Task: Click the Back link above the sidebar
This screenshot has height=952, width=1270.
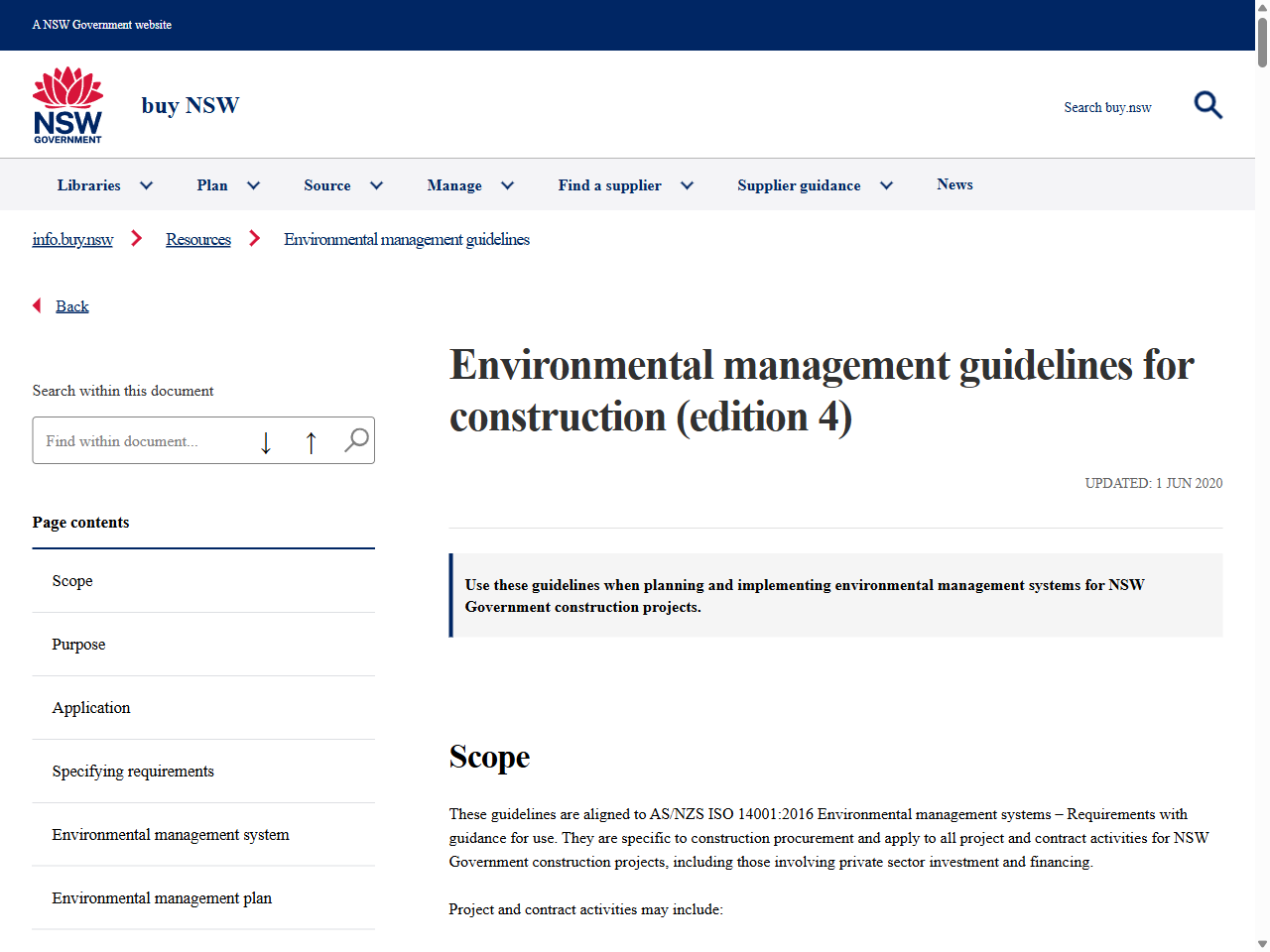Action: pos(71,305)
